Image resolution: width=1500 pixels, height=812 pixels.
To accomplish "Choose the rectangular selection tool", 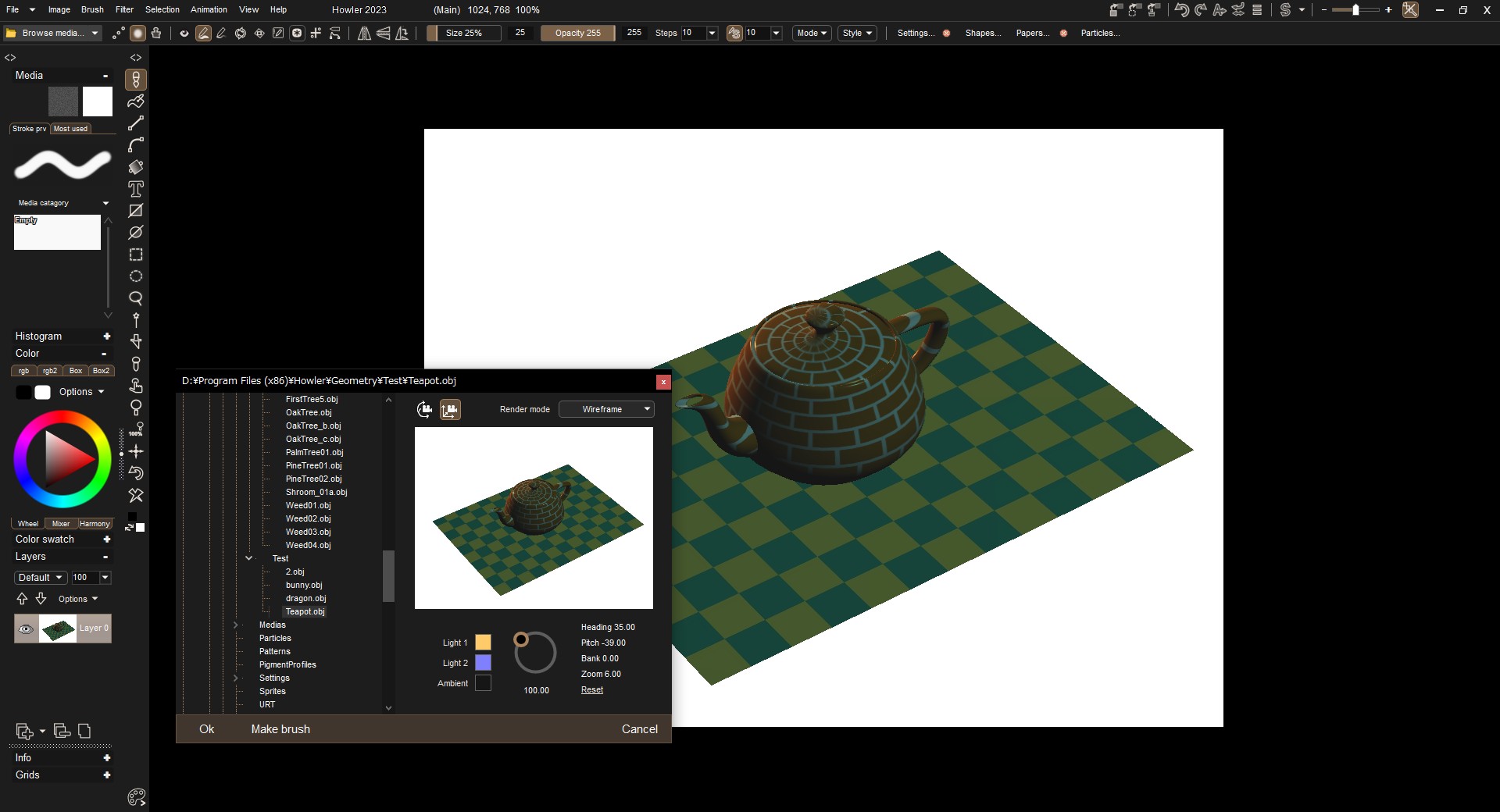I will coord(136,255).
